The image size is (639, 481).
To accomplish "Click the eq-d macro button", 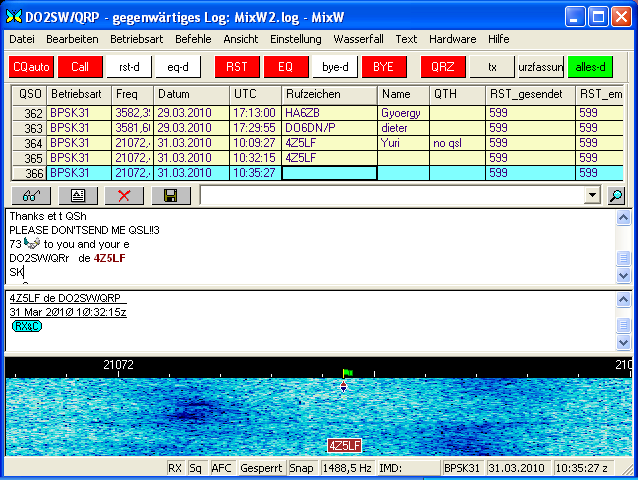I will tap(178, 67).
